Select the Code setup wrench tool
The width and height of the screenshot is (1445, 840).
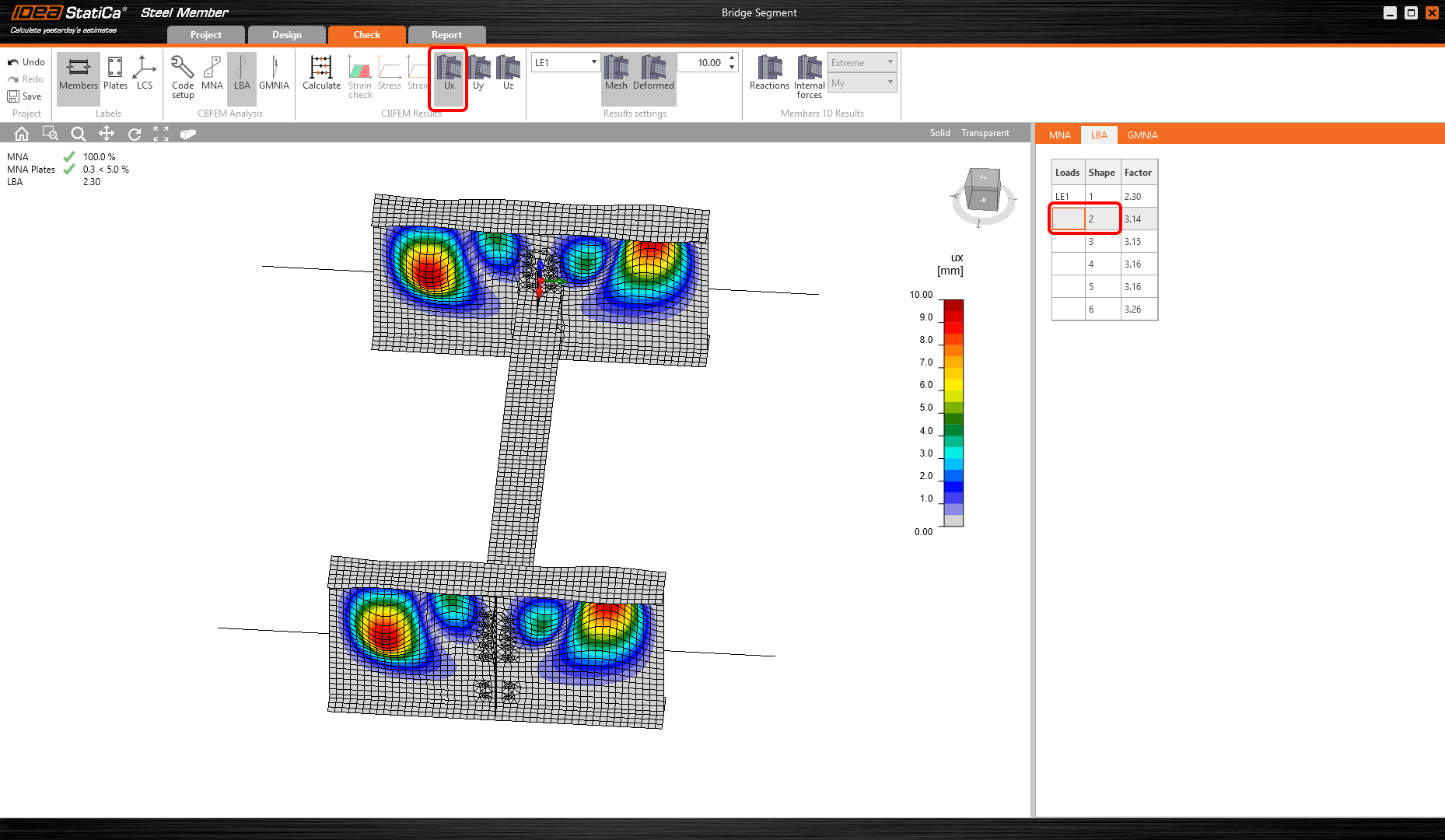(x=183, y=75)
